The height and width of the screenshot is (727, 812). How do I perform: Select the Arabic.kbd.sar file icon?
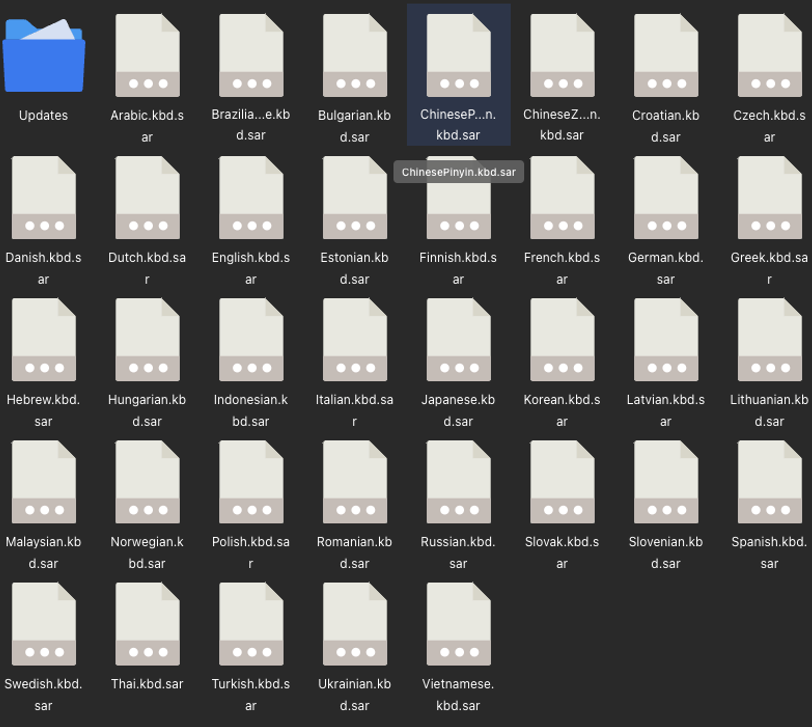coord(147,56)
